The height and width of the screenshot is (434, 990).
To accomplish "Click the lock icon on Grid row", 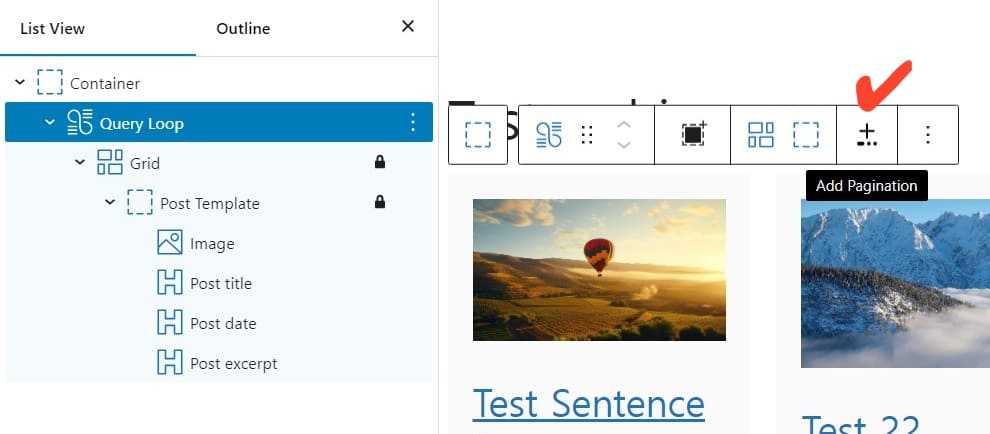I will [x=380, y=162].
